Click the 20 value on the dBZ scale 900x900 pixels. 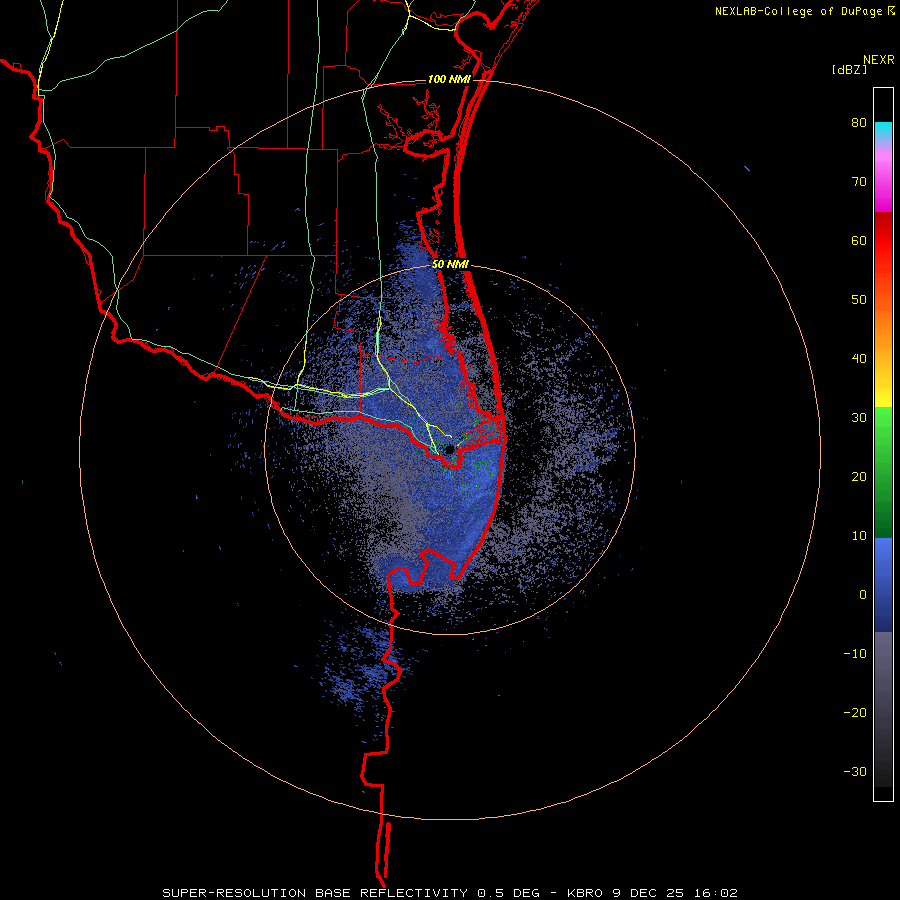pos(859,477)
